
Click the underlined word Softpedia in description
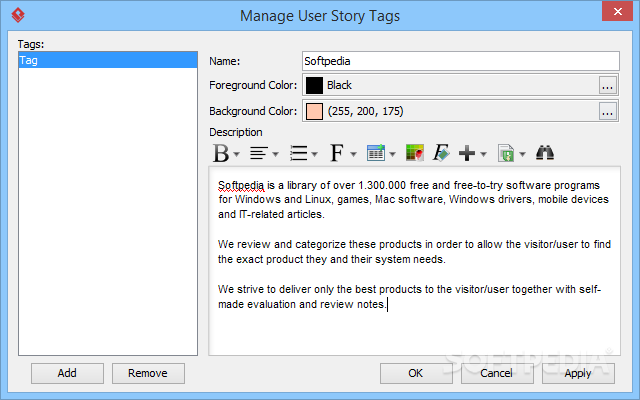pyautogui.click(x=241, y=186)
